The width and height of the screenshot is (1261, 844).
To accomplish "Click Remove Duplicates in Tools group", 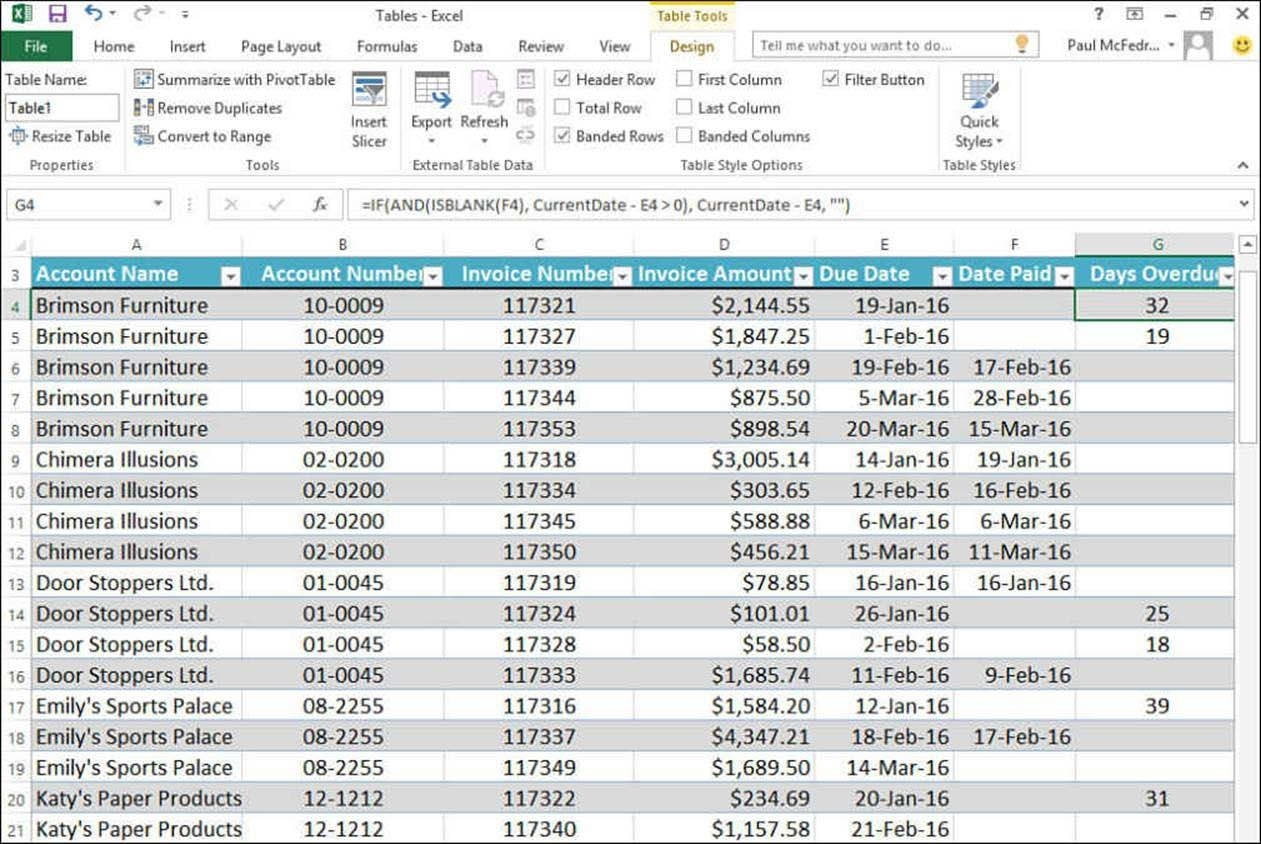I will (209, 108).
